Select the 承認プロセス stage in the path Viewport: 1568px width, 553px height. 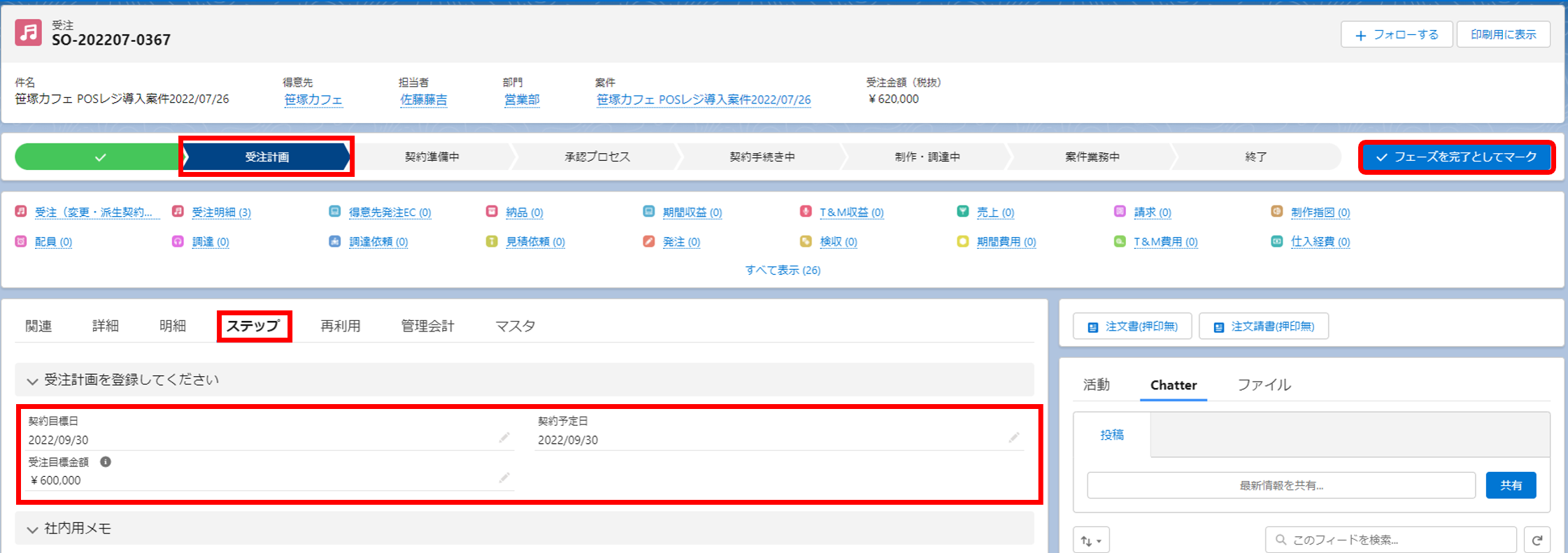click(x=597, y=157)
